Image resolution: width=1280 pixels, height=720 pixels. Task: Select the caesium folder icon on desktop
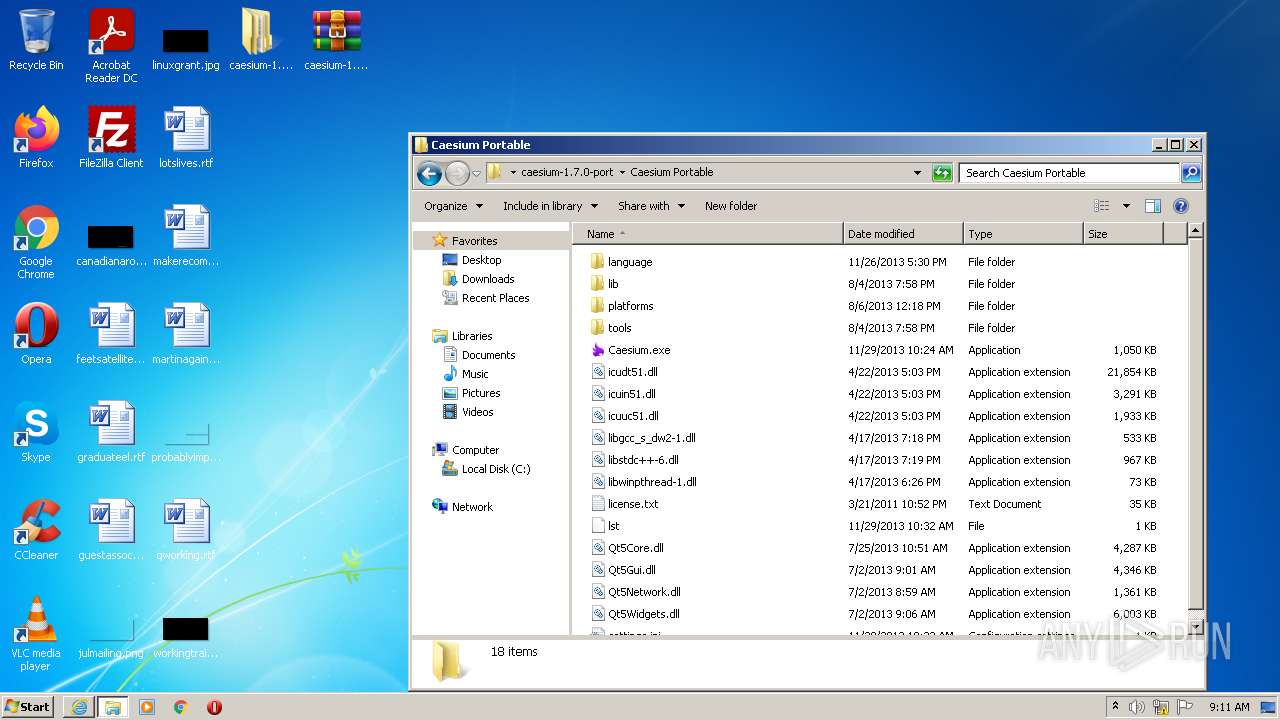point(260,41)
